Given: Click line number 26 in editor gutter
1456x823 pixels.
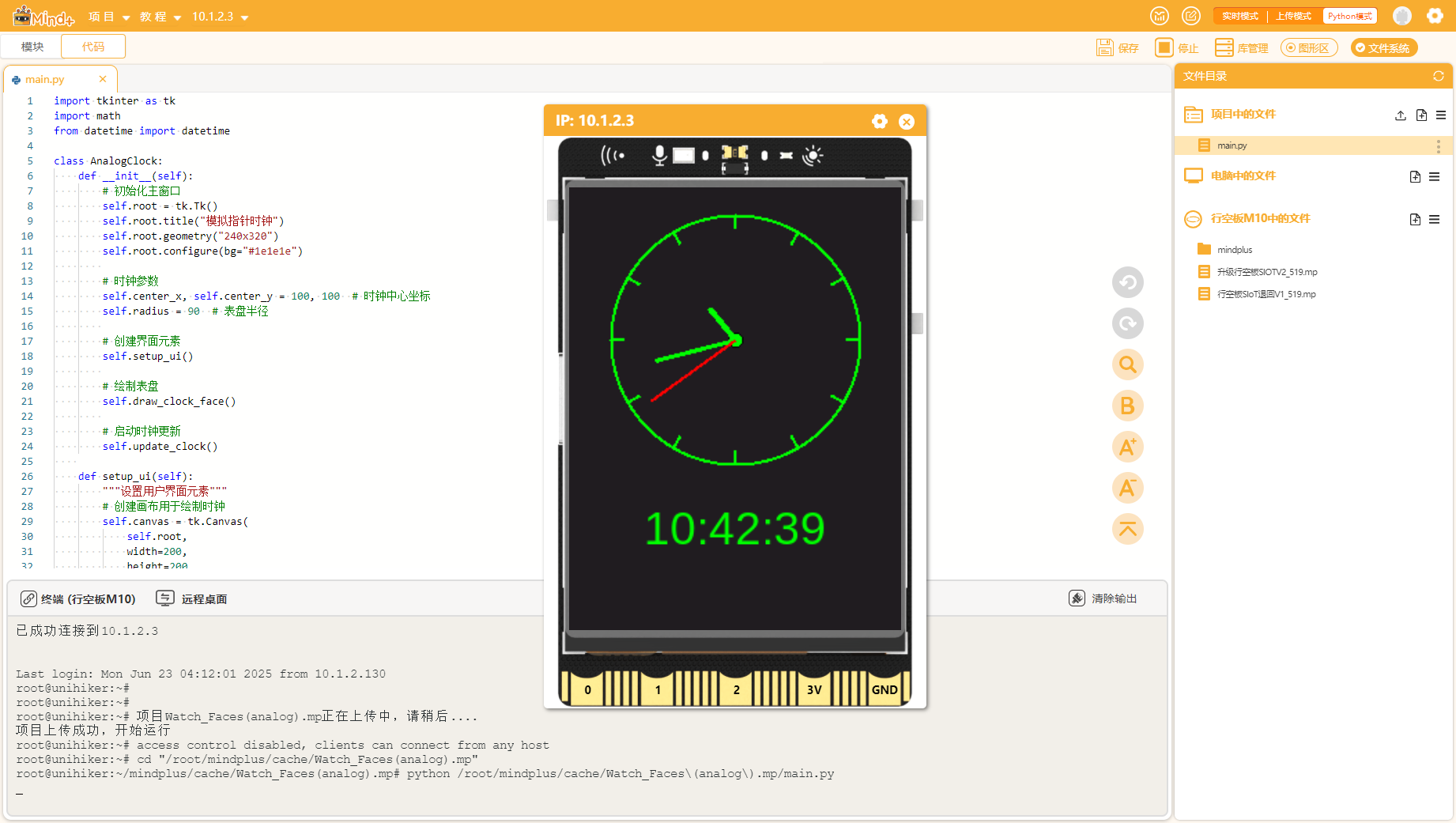Looking at the screenshot, I should coord(27,476).
